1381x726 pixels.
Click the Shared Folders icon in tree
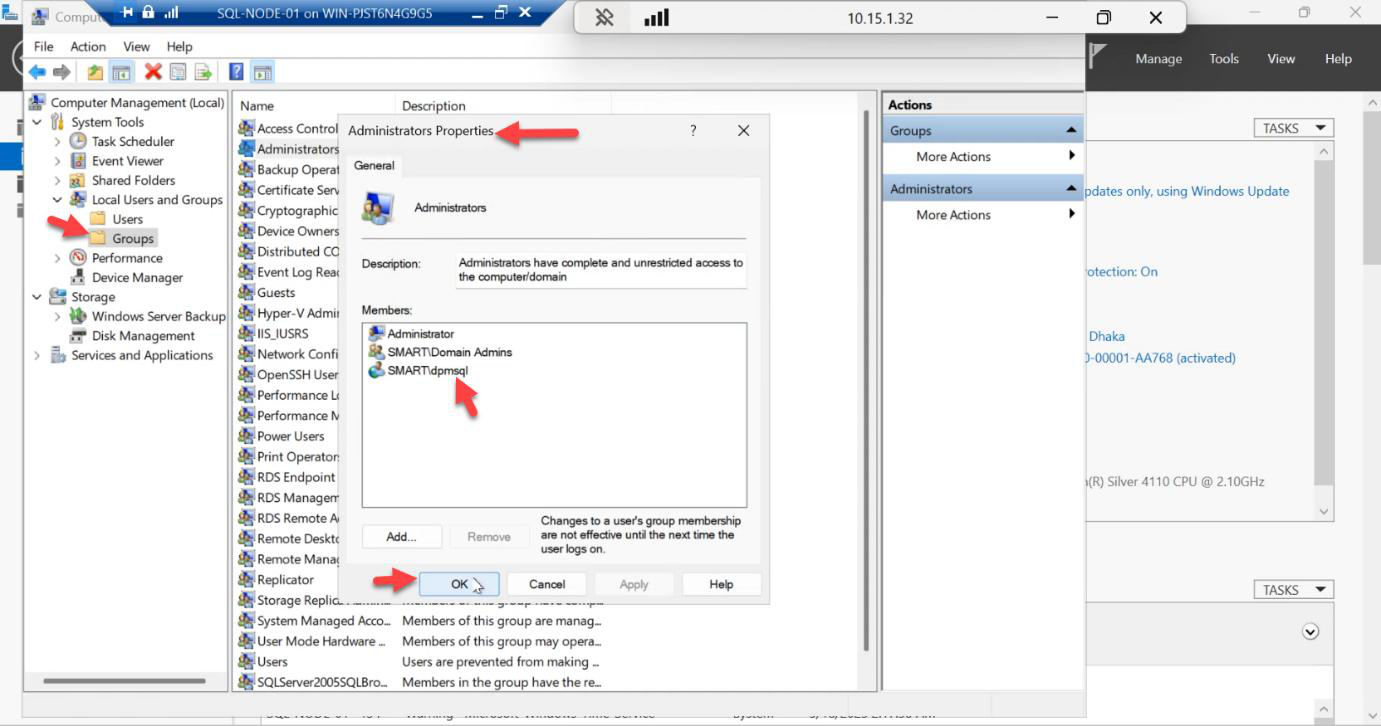pyautogui.click(x=78, y=181)
